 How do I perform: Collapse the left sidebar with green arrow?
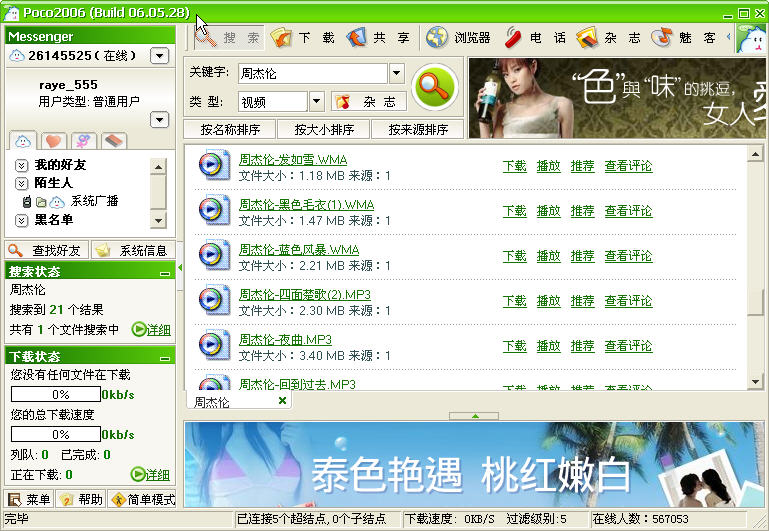[180, 268]
